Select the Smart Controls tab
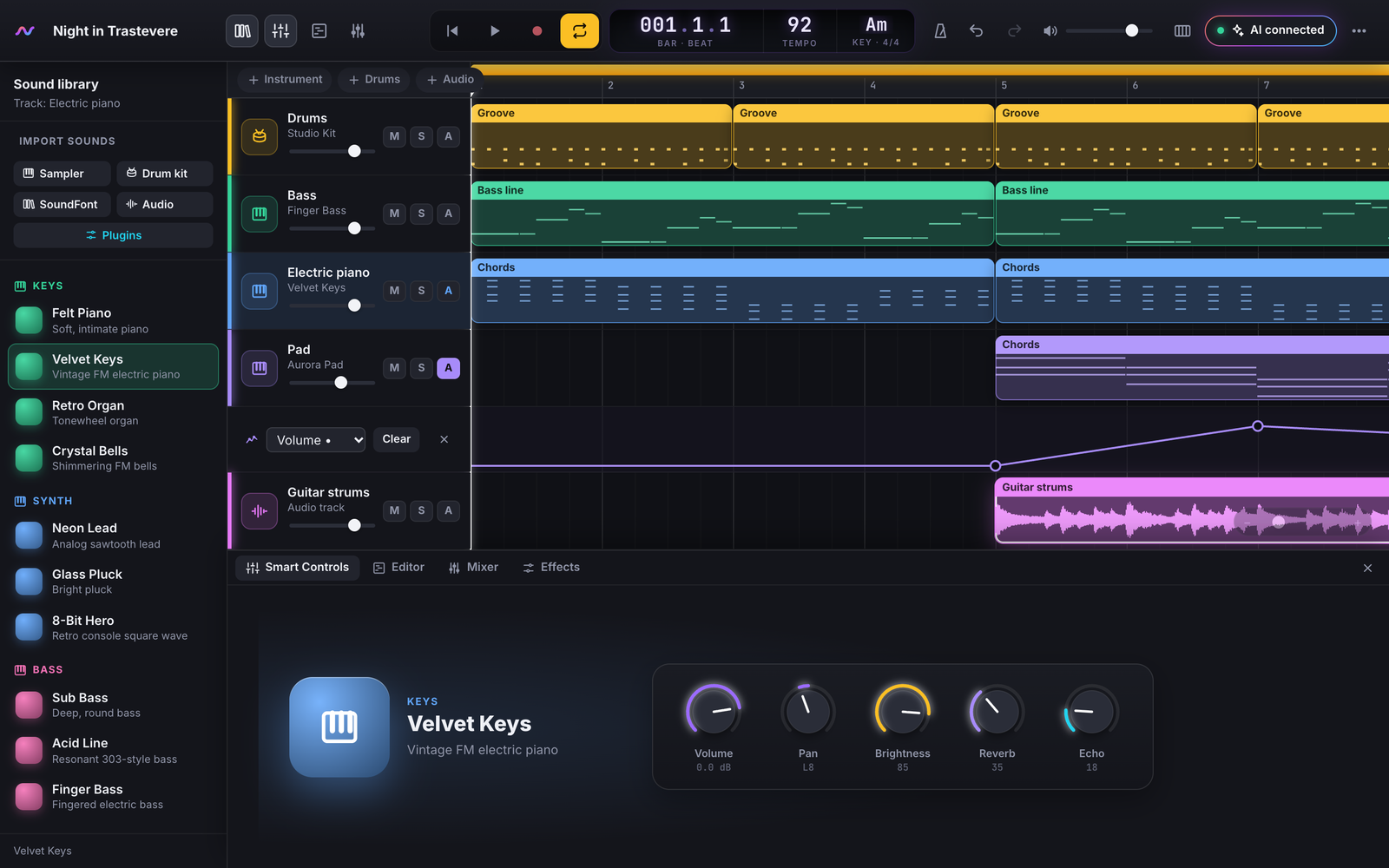 [x=298, y=568]
